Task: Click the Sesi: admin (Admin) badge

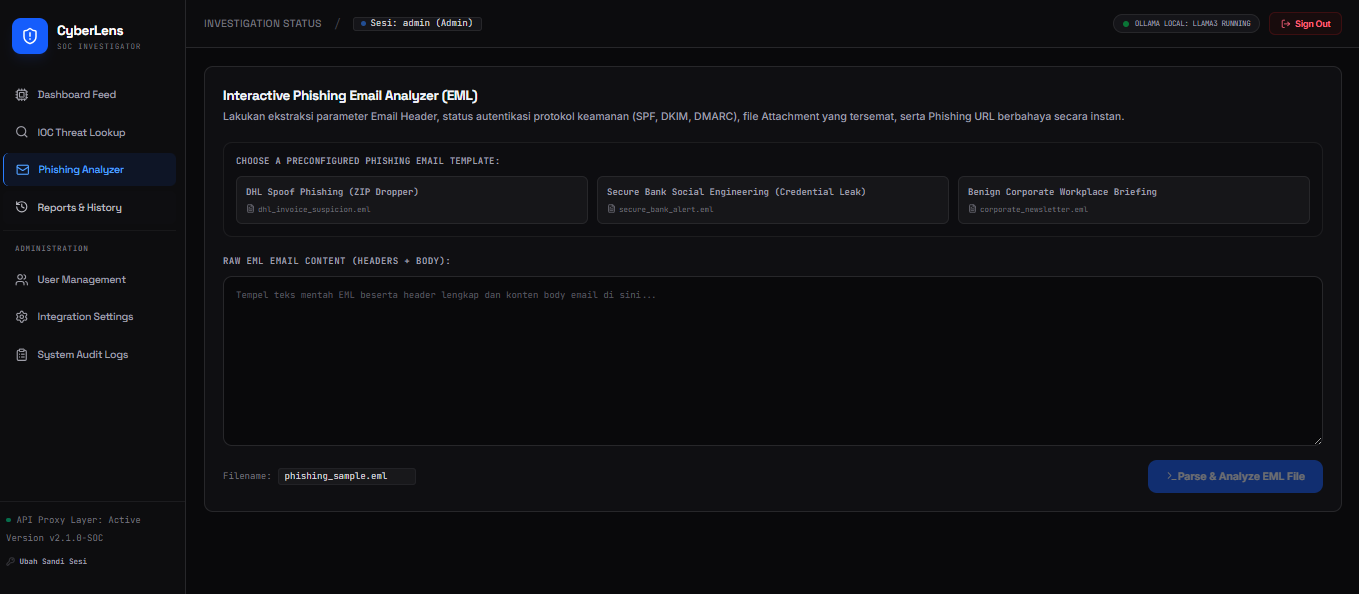Action: pyautogui.click(x=417, y=24)
